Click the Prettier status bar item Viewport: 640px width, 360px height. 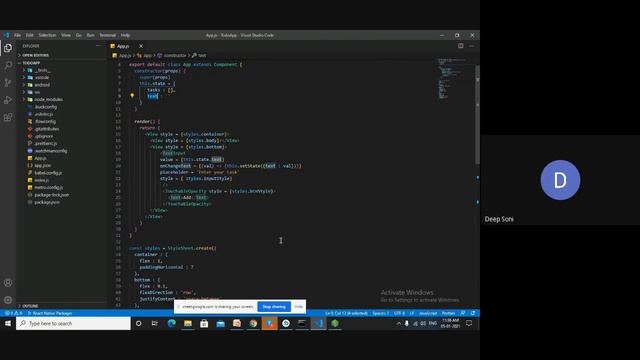448,313
